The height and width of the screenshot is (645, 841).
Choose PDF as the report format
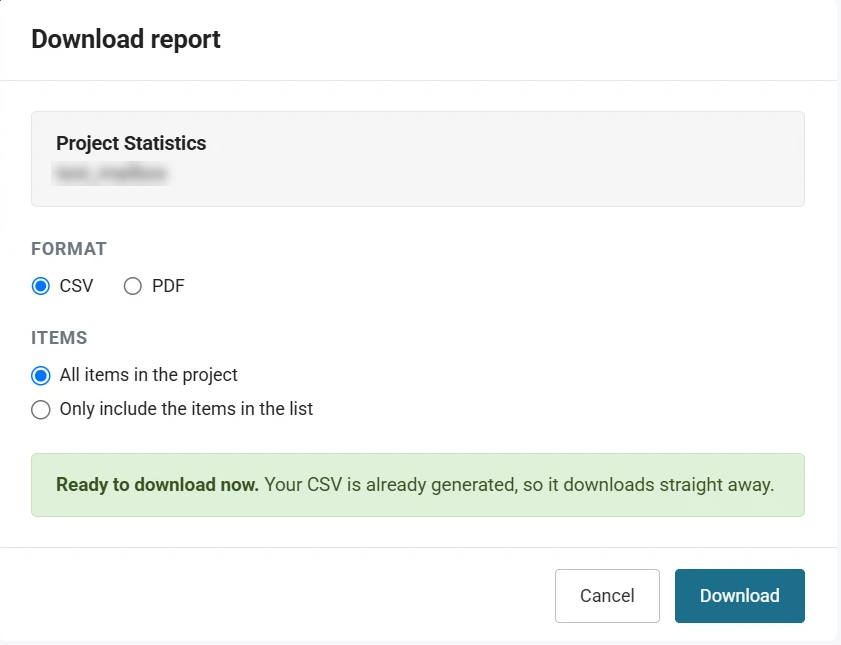click(x=132, y=286)
